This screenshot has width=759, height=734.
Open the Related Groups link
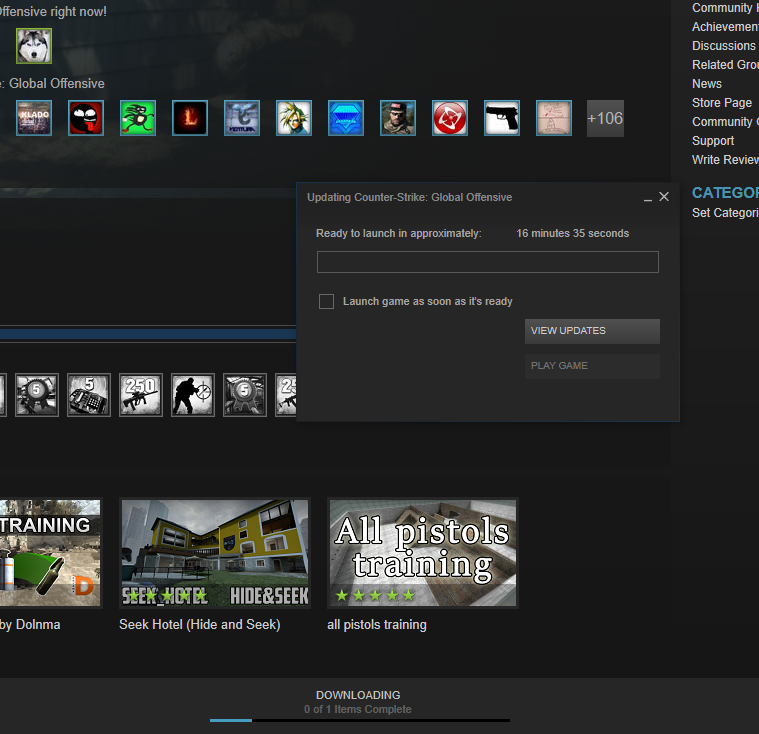[725, 65]
